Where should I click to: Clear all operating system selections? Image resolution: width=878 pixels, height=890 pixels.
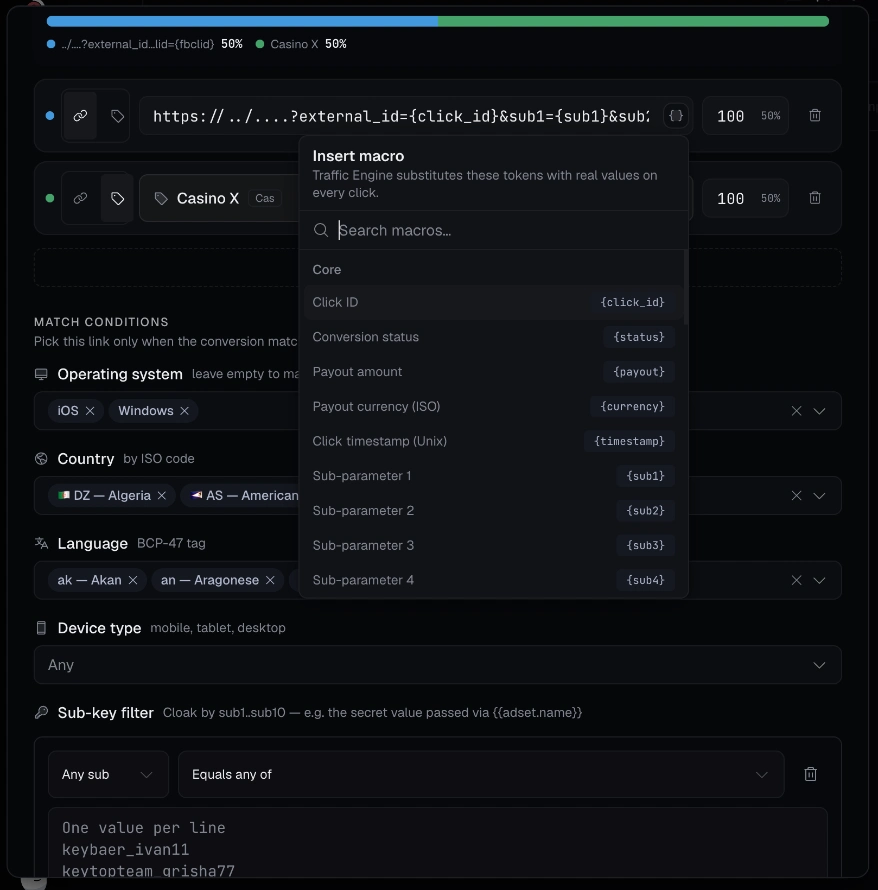(796, 411)
